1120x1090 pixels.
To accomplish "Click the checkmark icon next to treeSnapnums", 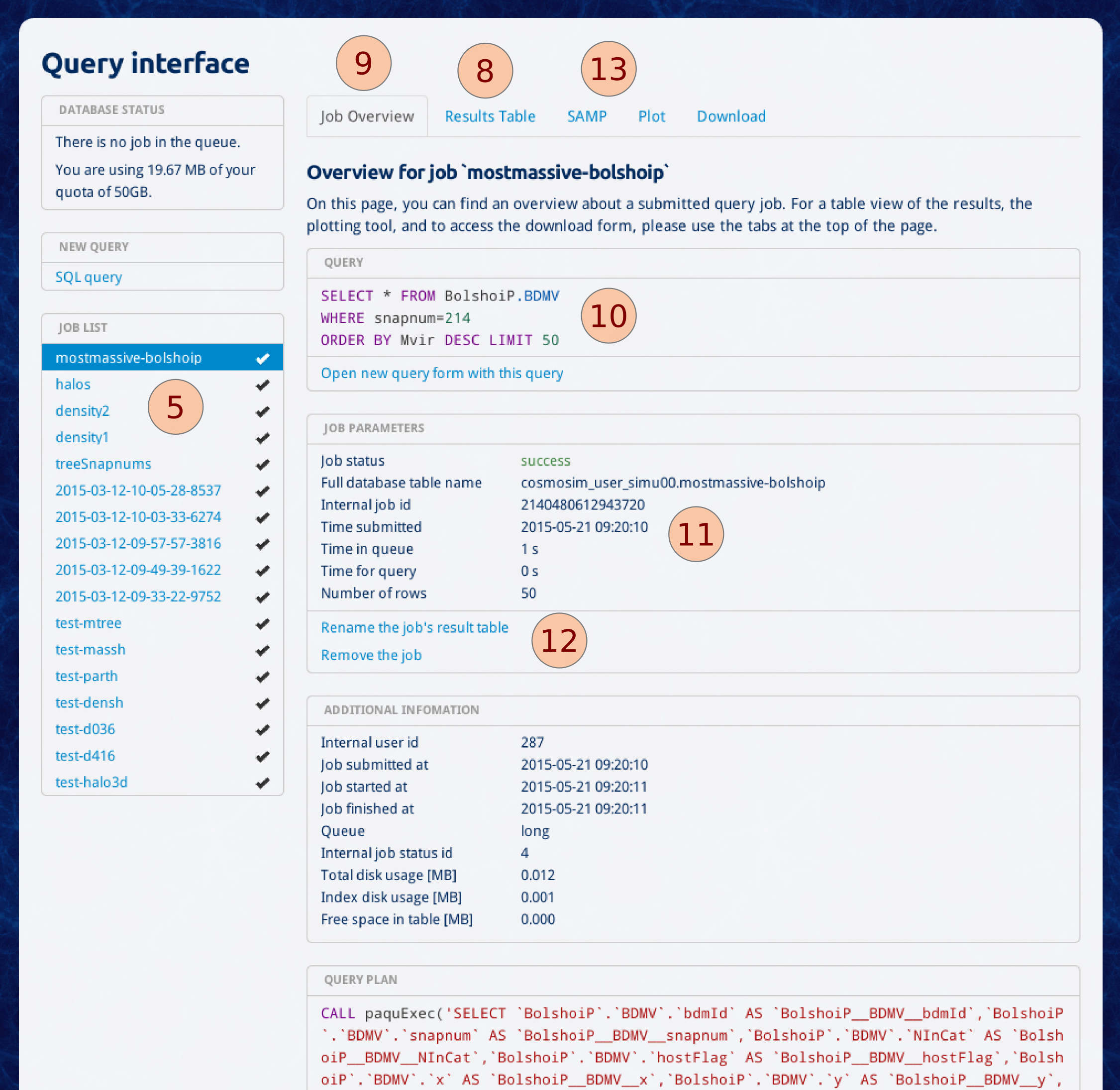I will (263, 464).
